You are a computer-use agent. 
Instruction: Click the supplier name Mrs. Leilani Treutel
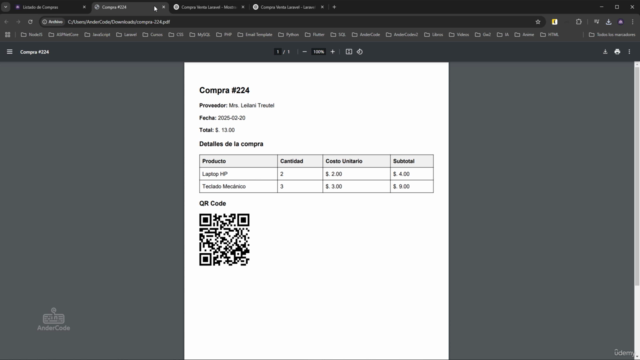(x=251, y=105)
